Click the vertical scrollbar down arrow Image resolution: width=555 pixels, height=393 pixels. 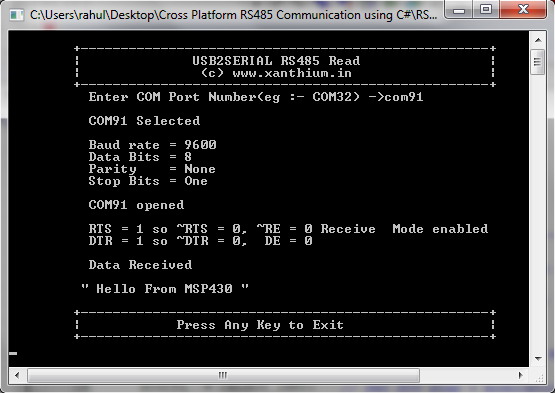coord(538,359)
